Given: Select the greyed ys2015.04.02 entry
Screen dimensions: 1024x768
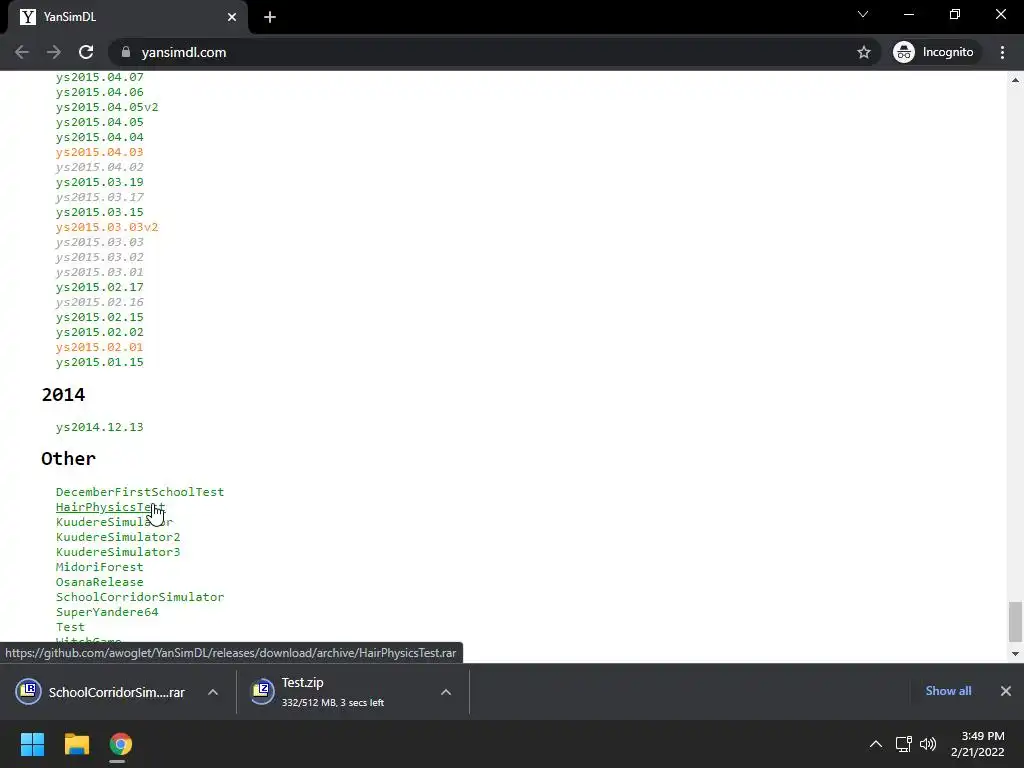Looking at the screenshot, I should (99, 167).
